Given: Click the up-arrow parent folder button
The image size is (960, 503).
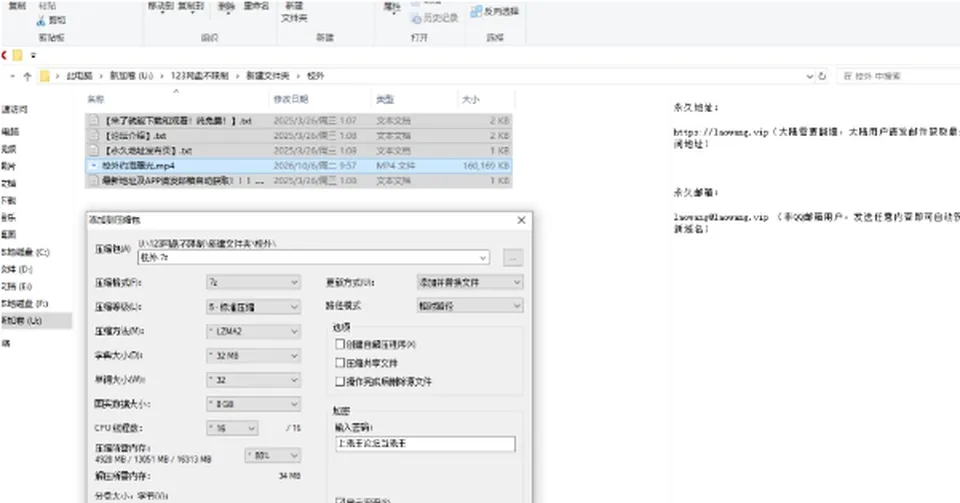Looking at the screenshot, I should [27, 76].
